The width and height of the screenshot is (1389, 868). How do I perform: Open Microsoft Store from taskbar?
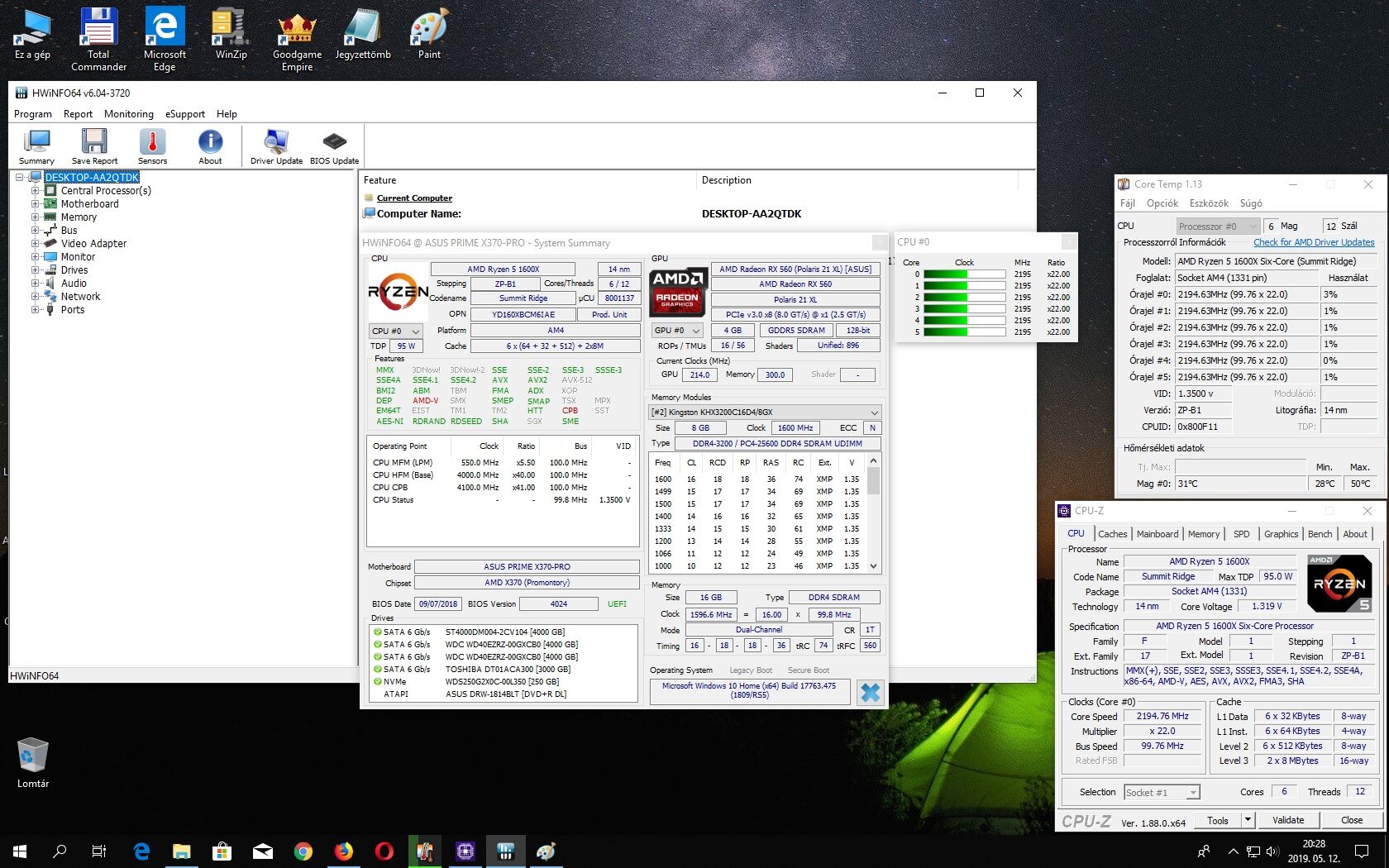(222, 851)
